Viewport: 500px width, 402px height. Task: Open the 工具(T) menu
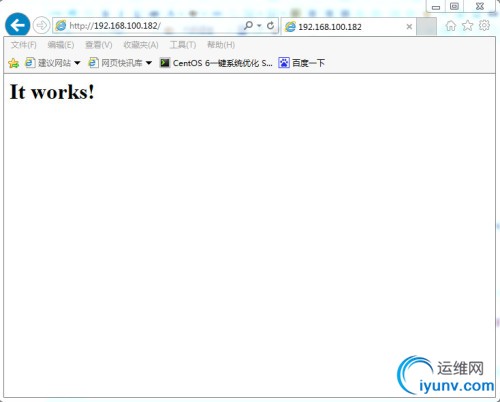183,45
